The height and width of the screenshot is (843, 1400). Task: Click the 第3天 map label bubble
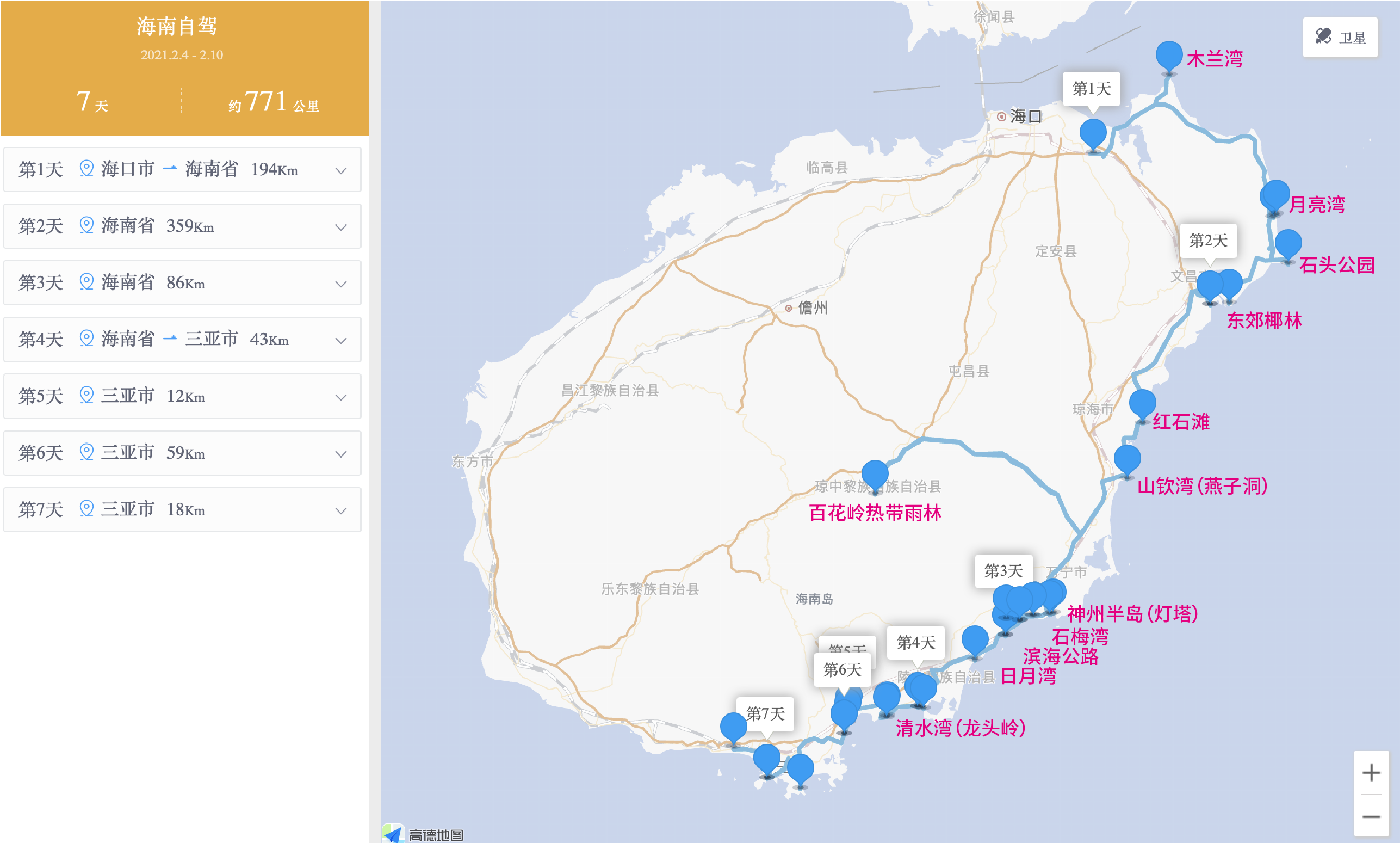[1003, 570]
